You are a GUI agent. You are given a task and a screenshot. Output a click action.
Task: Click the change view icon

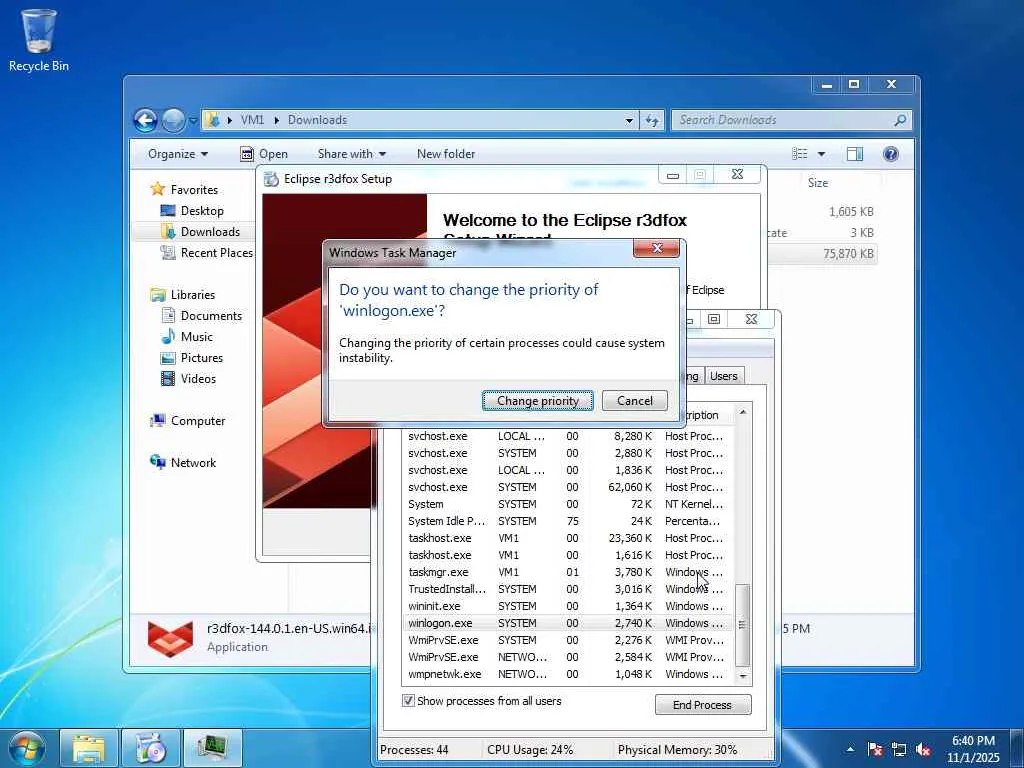pyautogui.click(x=799, y=154)
